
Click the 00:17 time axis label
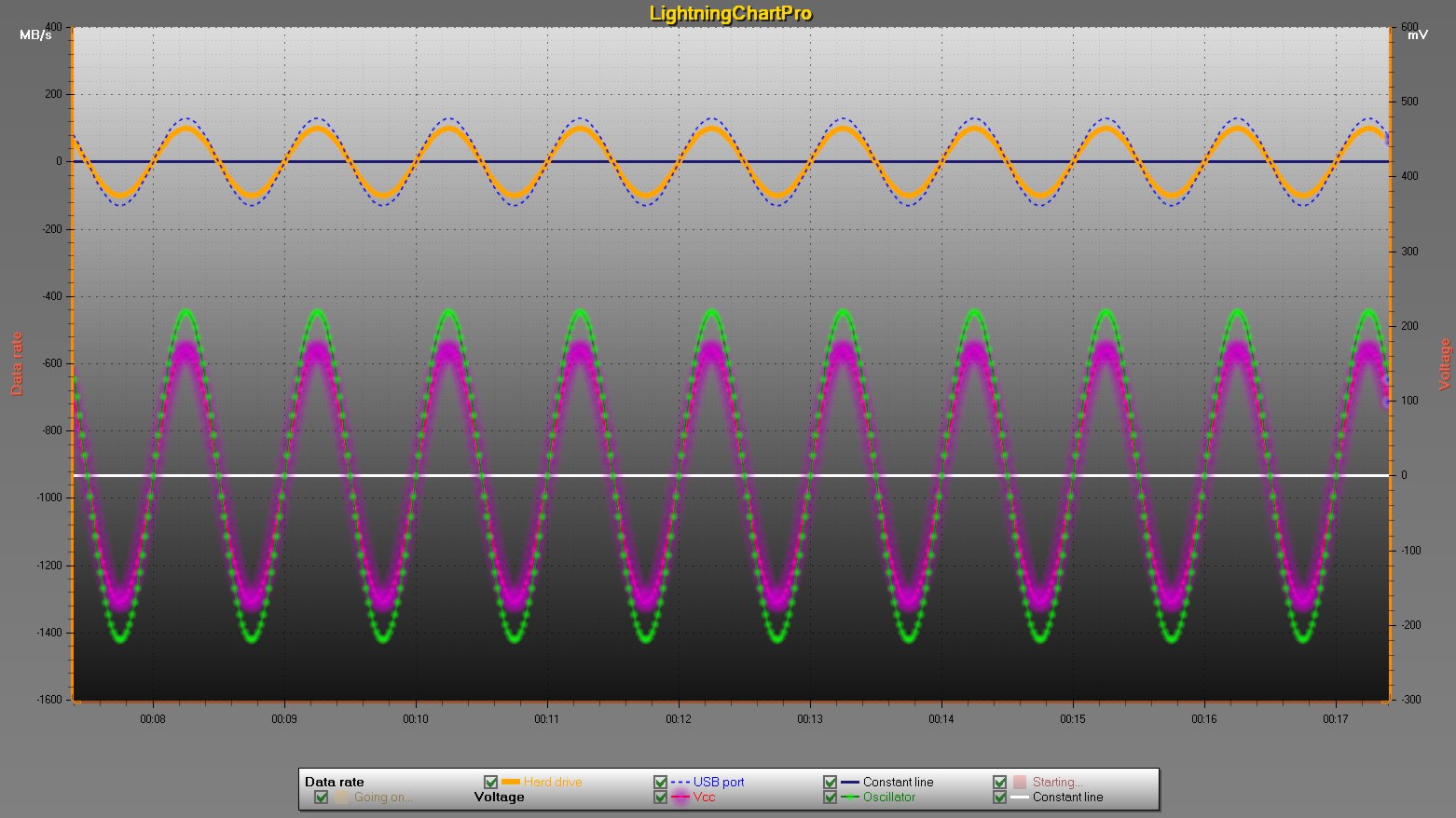pyautogui.click(x=1336, y=719)
